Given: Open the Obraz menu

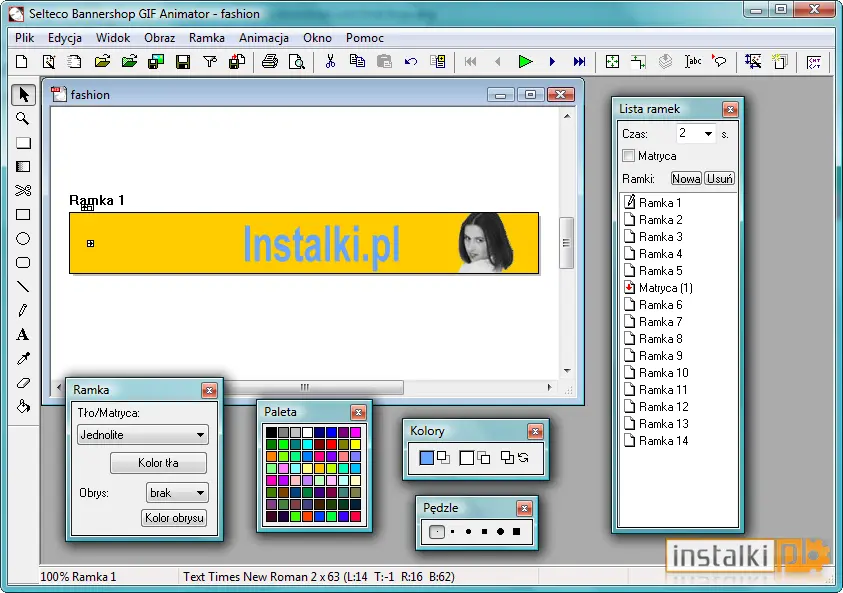Looking at the screenshot, I should click(160, 38).
